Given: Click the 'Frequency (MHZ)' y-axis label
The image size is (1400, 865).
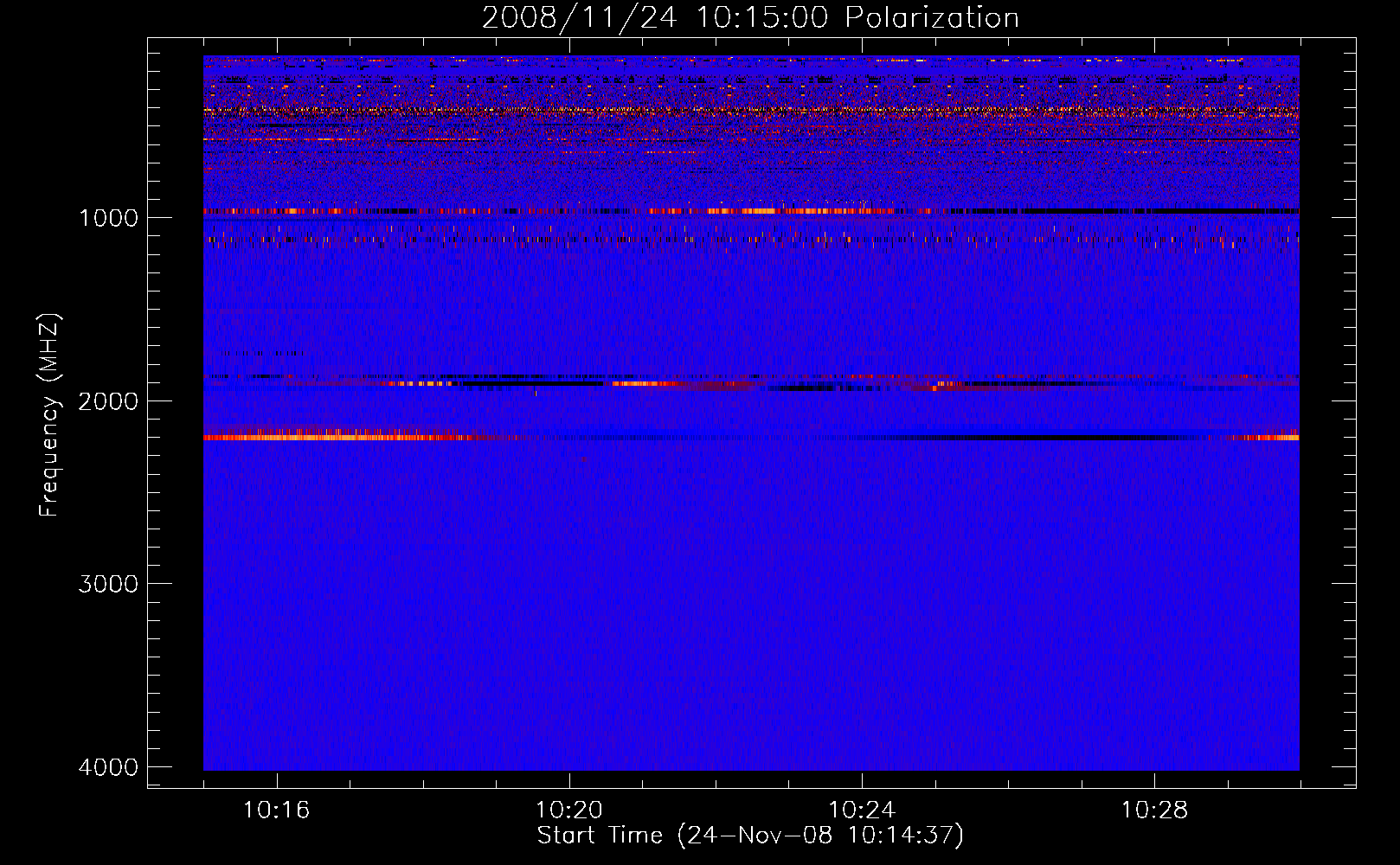Looking at the screenshot, I should click(x=49, y=415).
